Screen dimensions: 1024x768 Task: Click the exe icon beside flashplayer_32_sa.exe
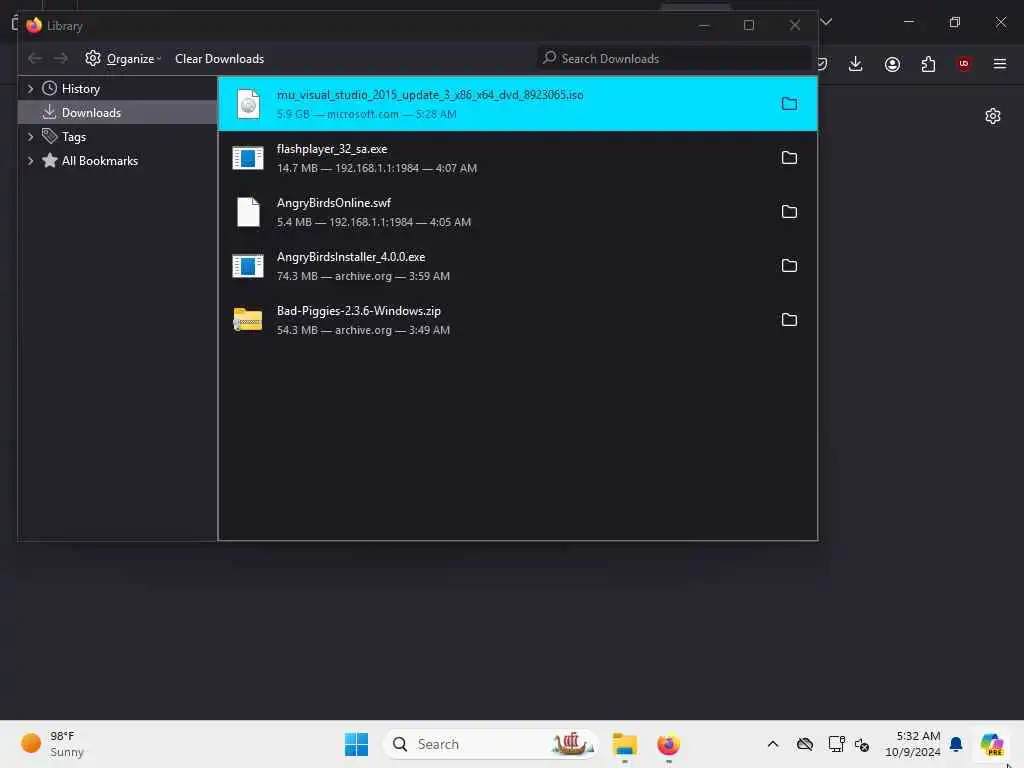click(x=248, y=158)
